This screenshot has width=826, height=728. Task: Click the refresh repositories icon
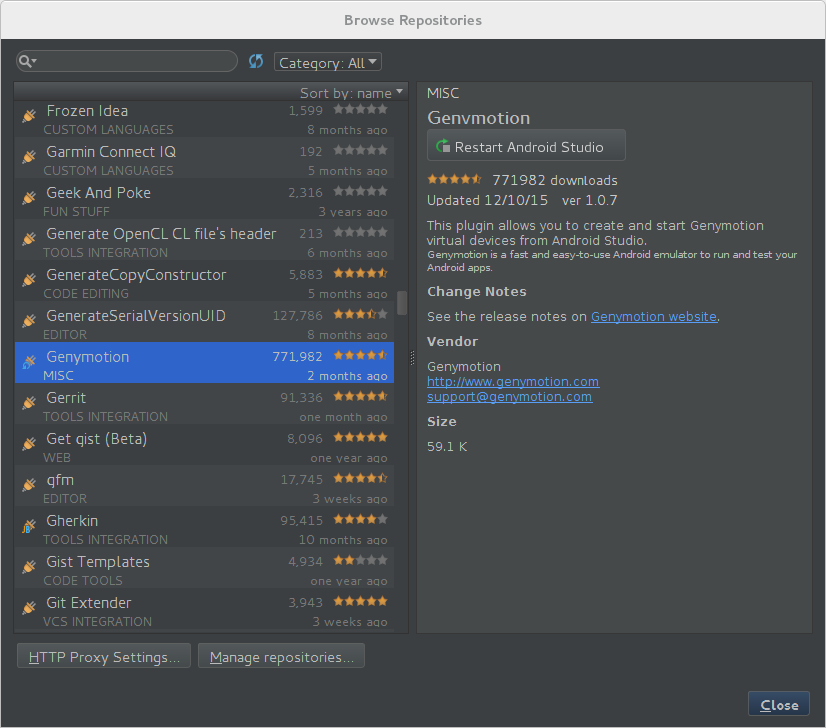pyautogui.click(x=256, y=62)
